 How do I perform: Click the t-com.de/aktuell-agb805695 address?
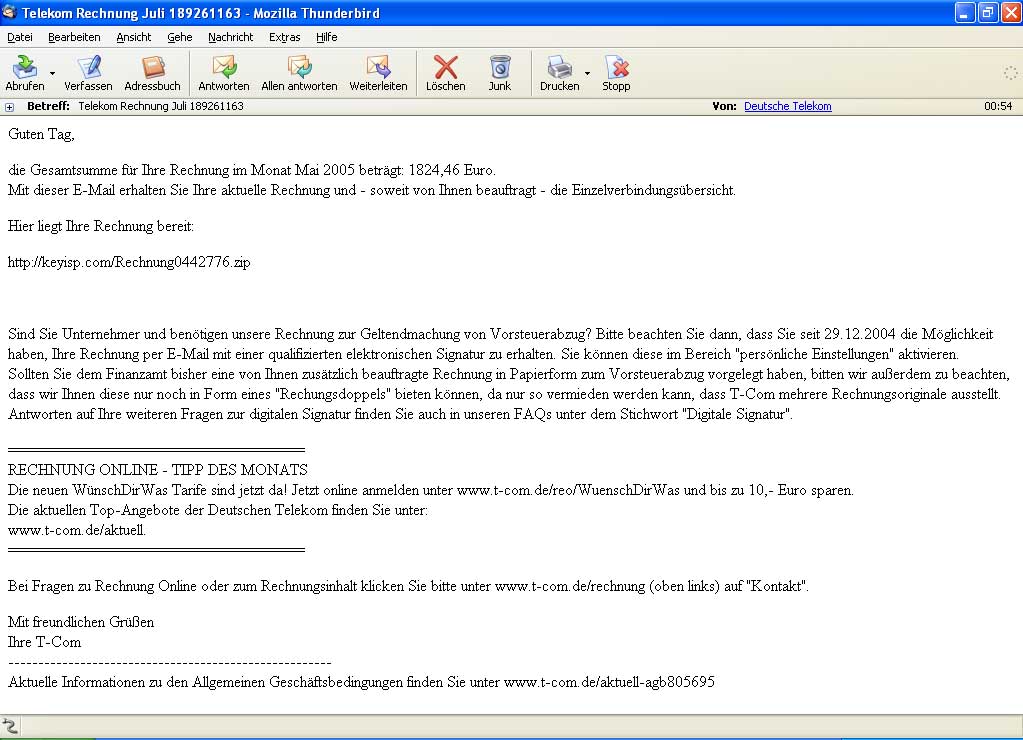(609, 683)
